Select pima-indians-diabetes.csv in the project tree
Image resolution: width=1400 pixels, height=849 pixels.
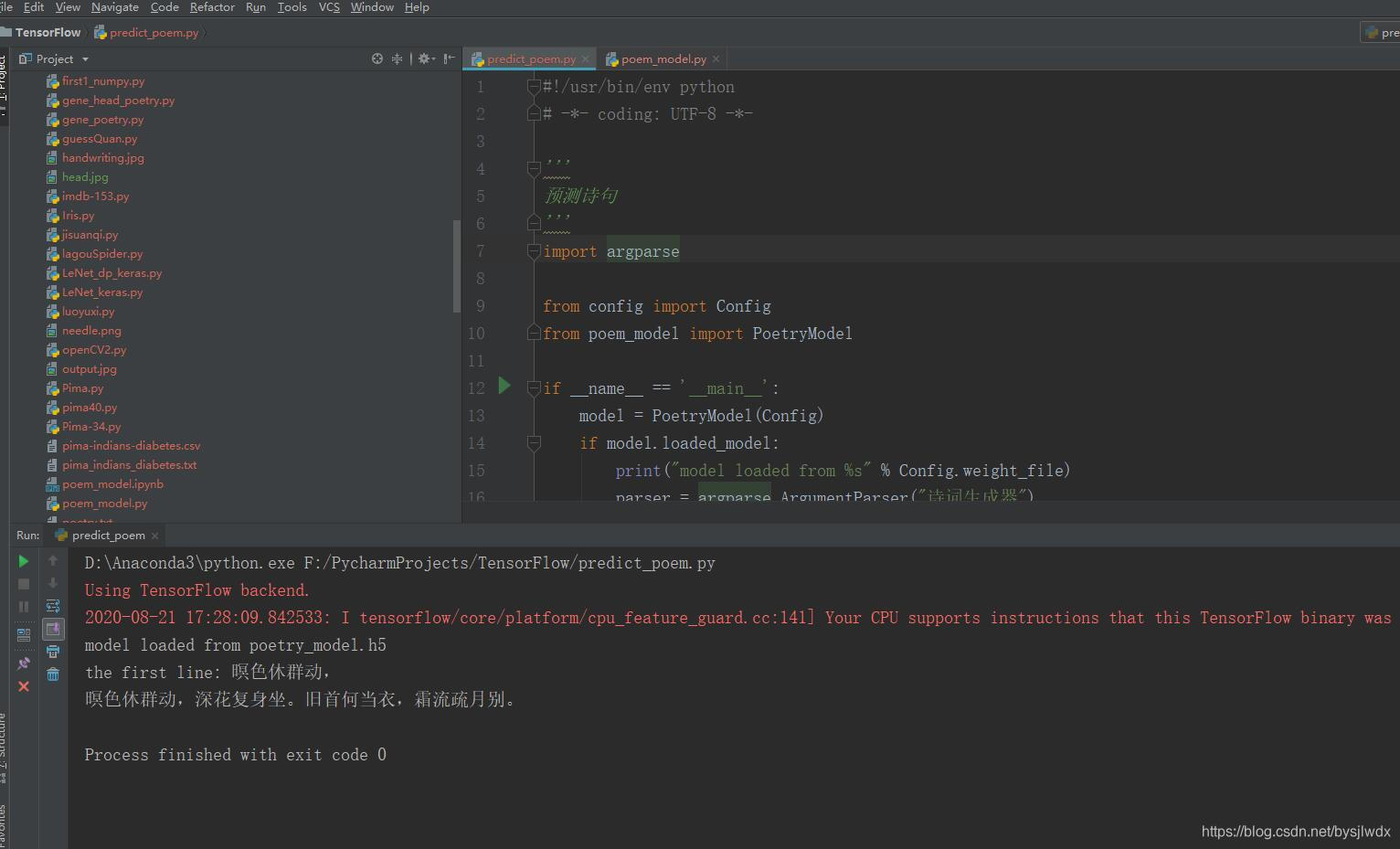click(x=132, y=445)
